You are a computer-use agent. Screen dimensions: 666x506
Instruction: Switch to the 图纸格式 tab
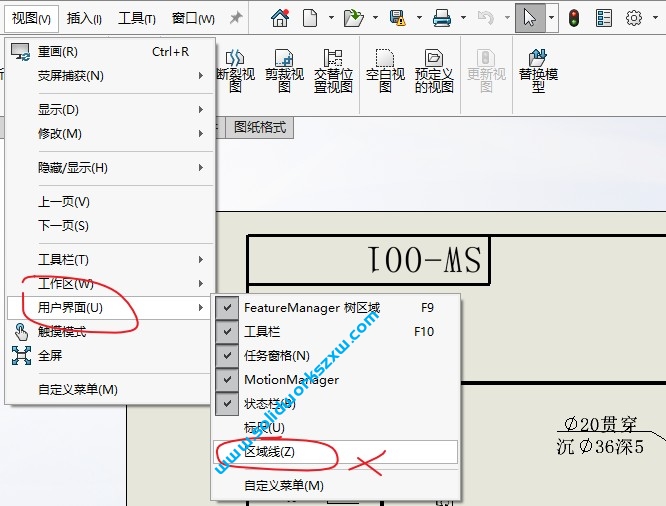tap(260, 127)
